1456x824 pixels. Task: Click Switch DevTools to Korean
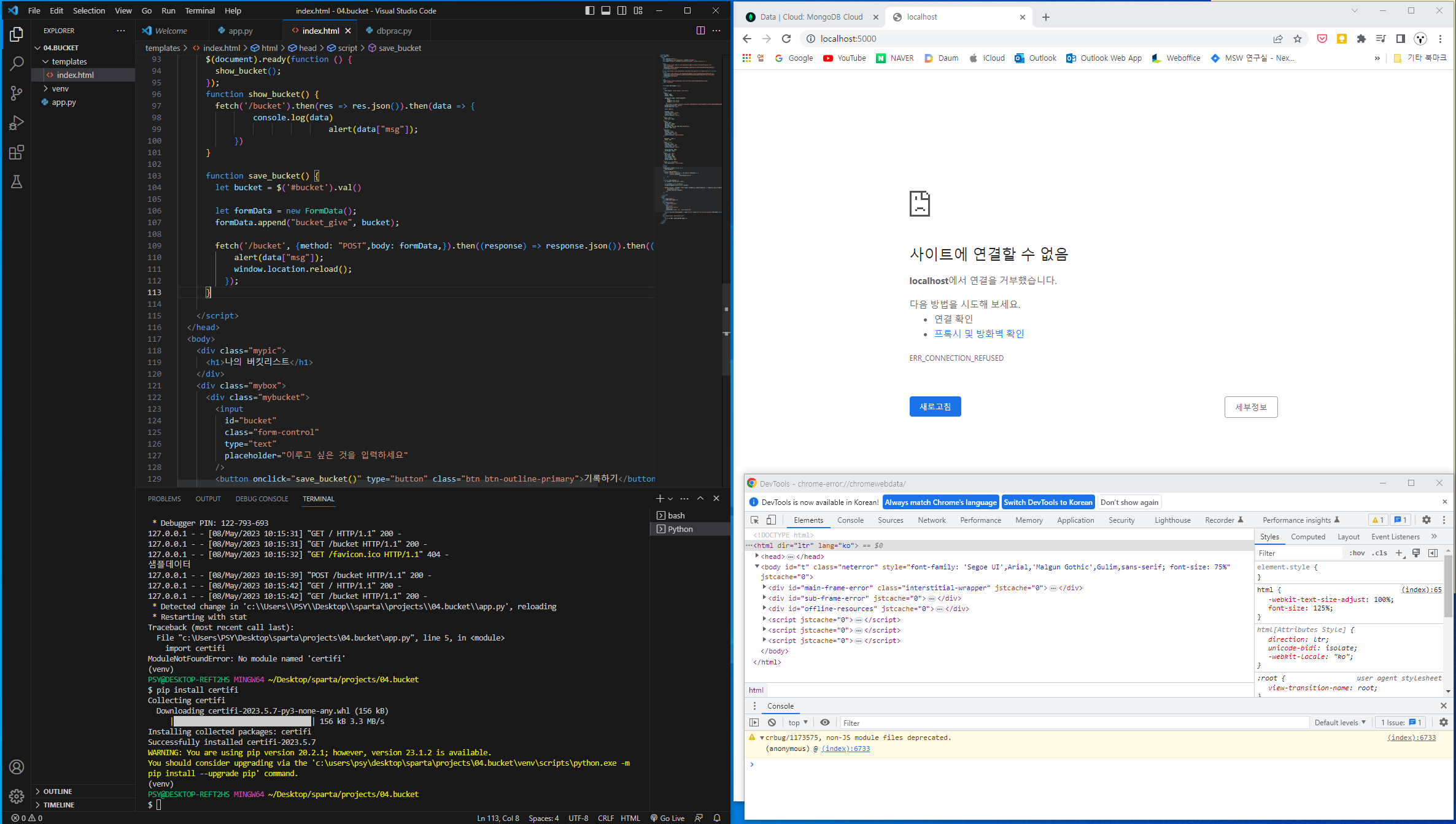pyautogui.click(x=1048, y=502)
